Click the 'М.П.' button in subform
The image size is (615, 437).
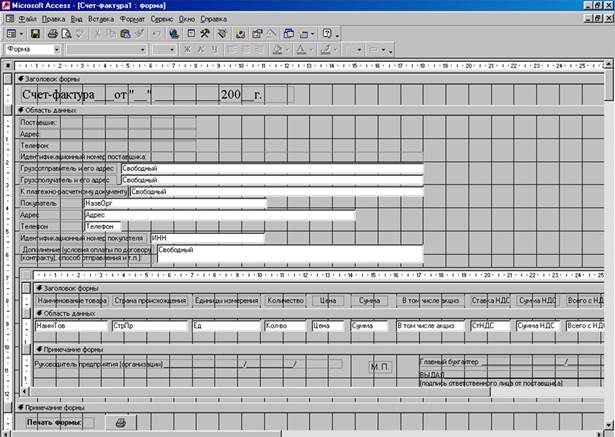[x=380, y=367]
